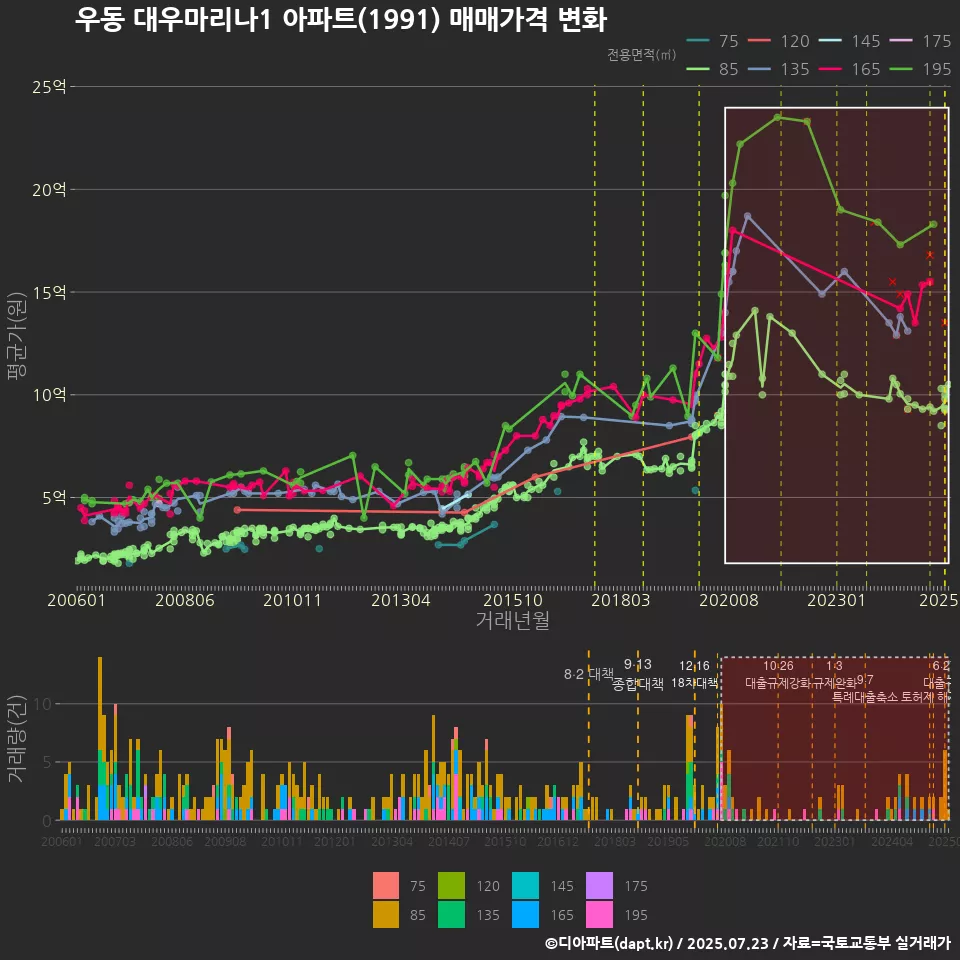This screenshot has width=960, height=960.
Task: Click the 10·26 대출규제강화 policy annotation
Action: (x=778, y=674)
